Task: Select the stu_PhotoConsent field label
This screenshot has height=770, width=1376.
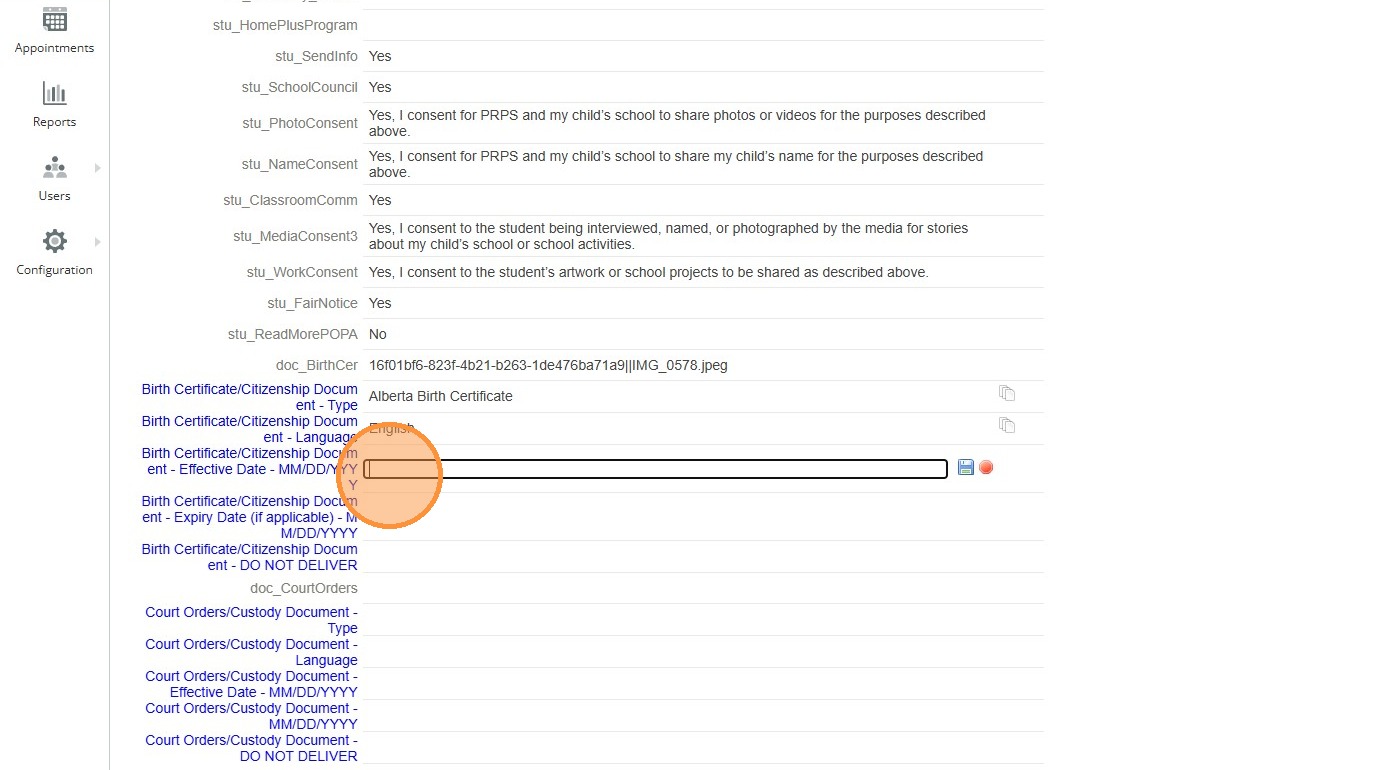Action: 300,123
